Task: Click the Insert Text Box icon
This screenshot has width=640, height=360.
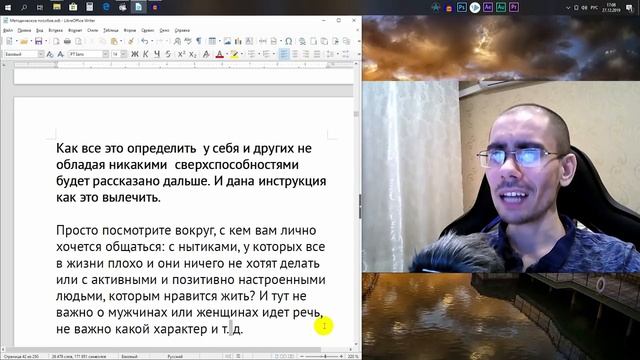Action: click(249, 41)
